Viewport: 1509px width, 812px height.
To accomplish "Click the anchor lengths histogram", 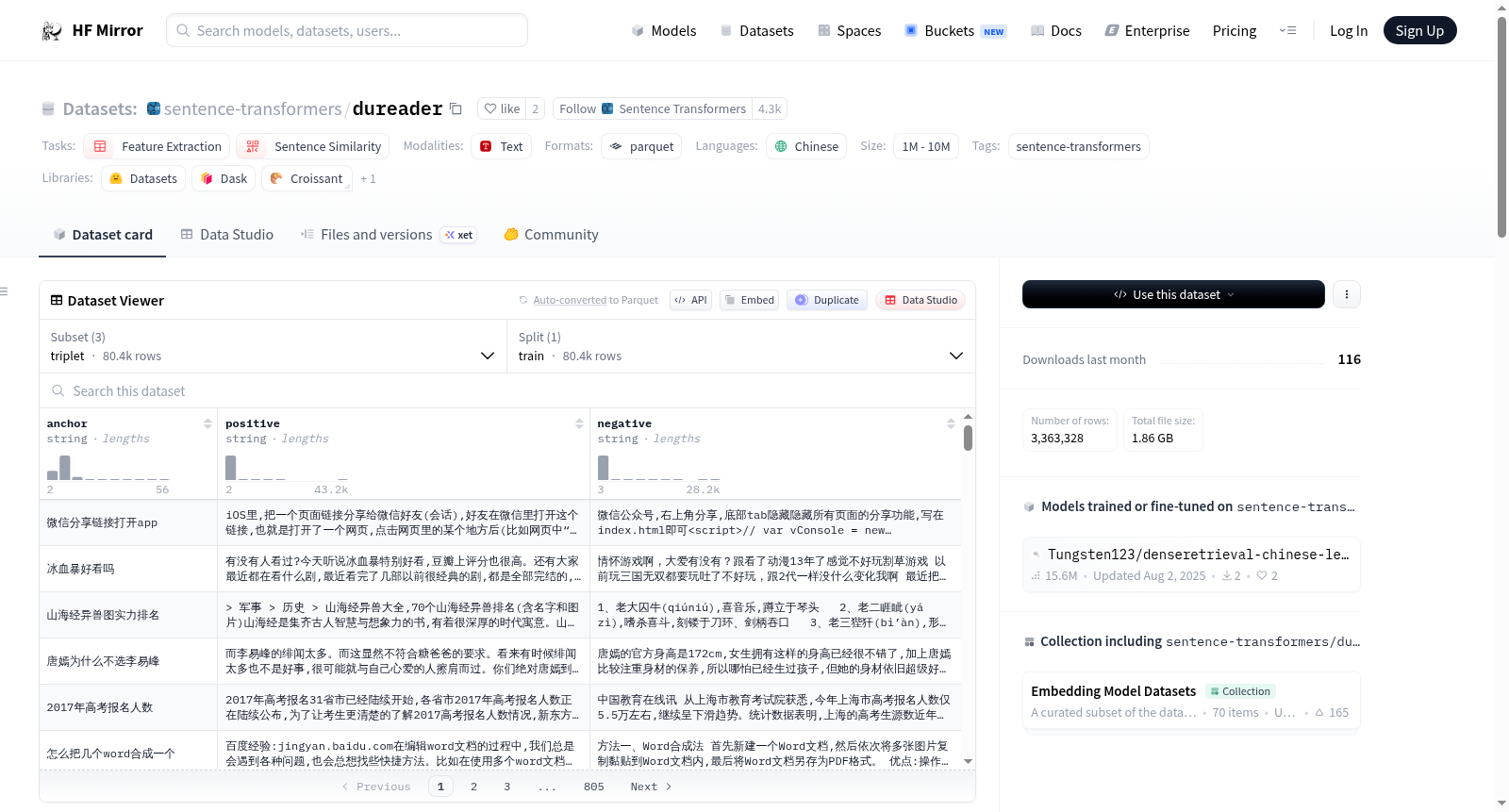I will click(108, 468).
